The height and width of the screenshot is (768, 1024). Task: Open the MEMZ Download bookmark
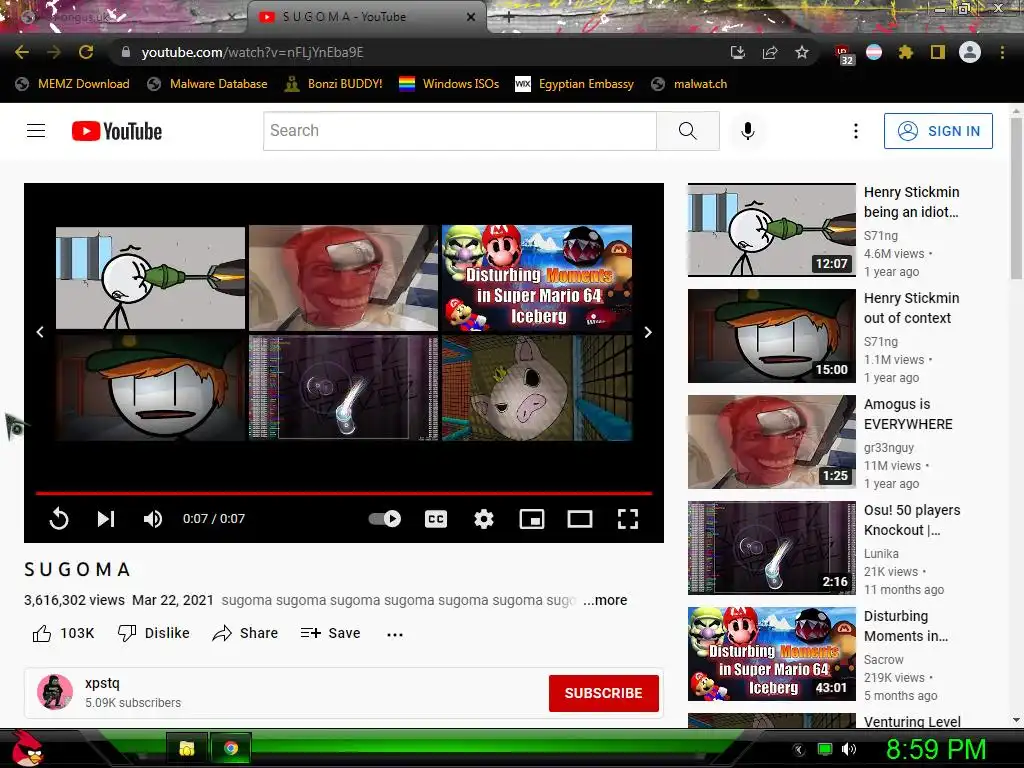[x=72, y=84]
